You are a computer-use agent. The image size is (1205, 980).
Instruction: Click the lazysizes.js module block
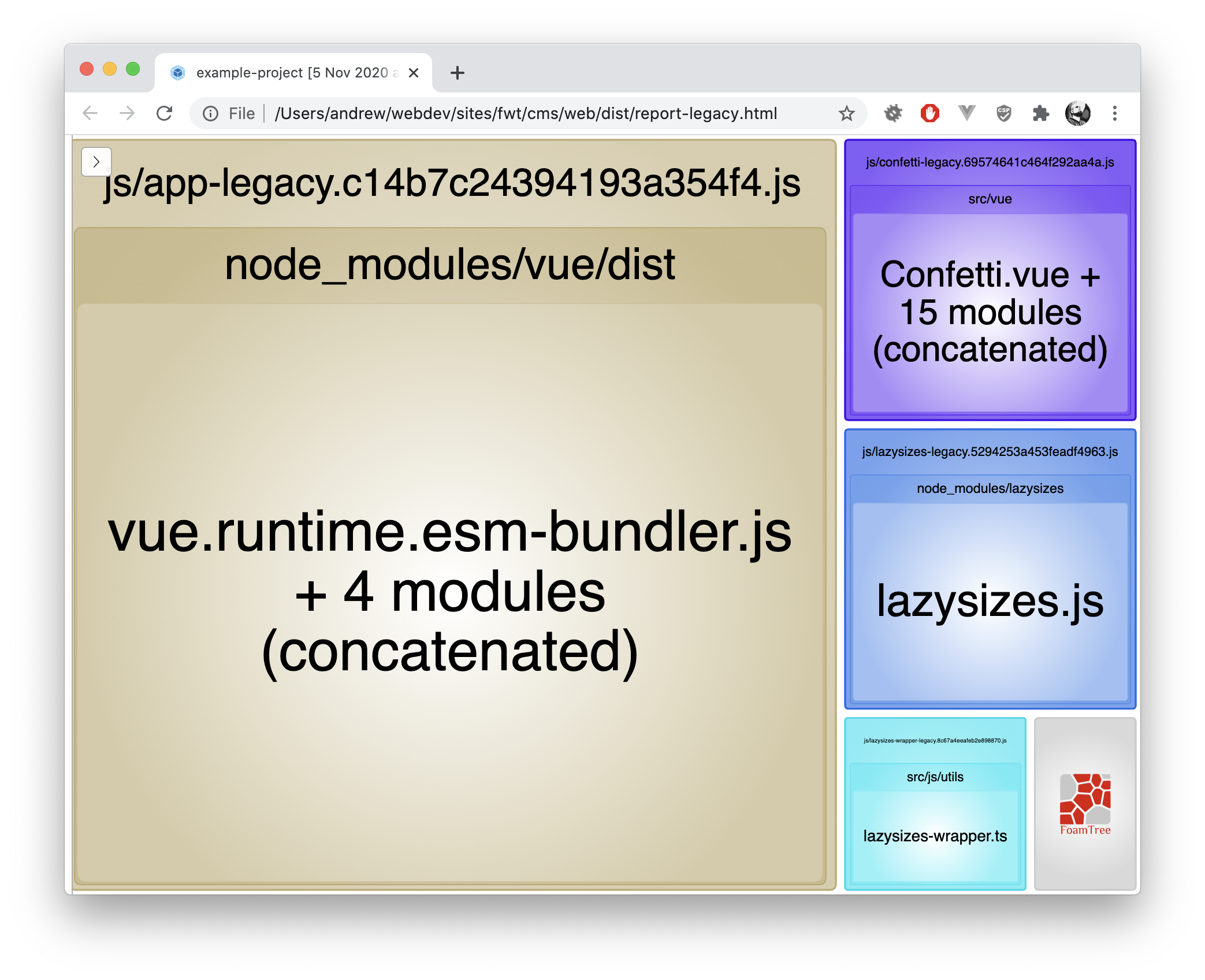click(990, 602)
